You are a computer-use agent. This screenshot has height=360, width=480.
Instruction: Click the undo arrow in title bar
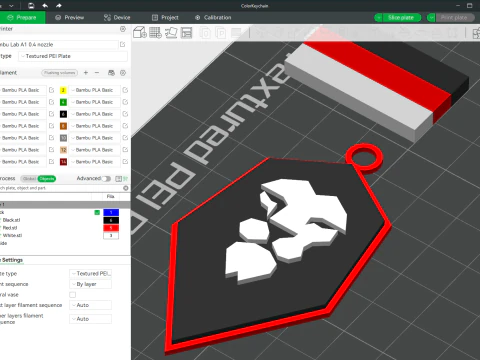(45, 6)
